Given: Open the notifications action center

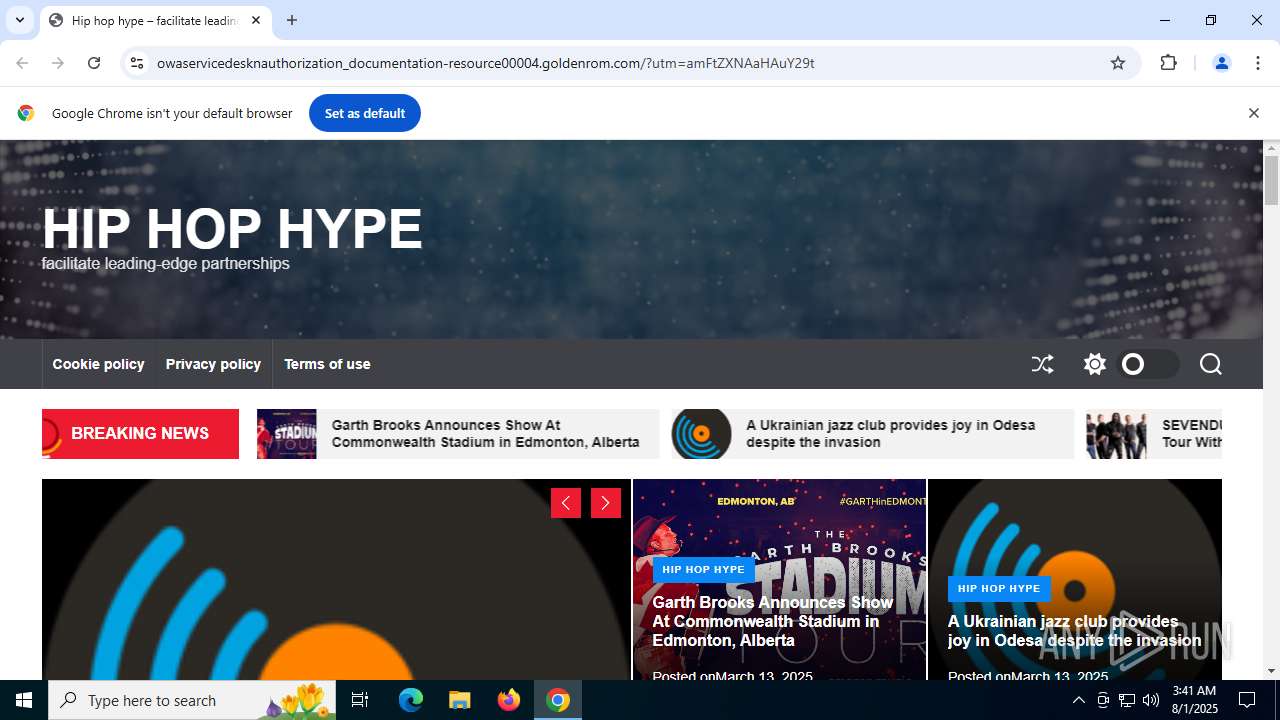Looking at the screenshot, I should coord(1247,700).
